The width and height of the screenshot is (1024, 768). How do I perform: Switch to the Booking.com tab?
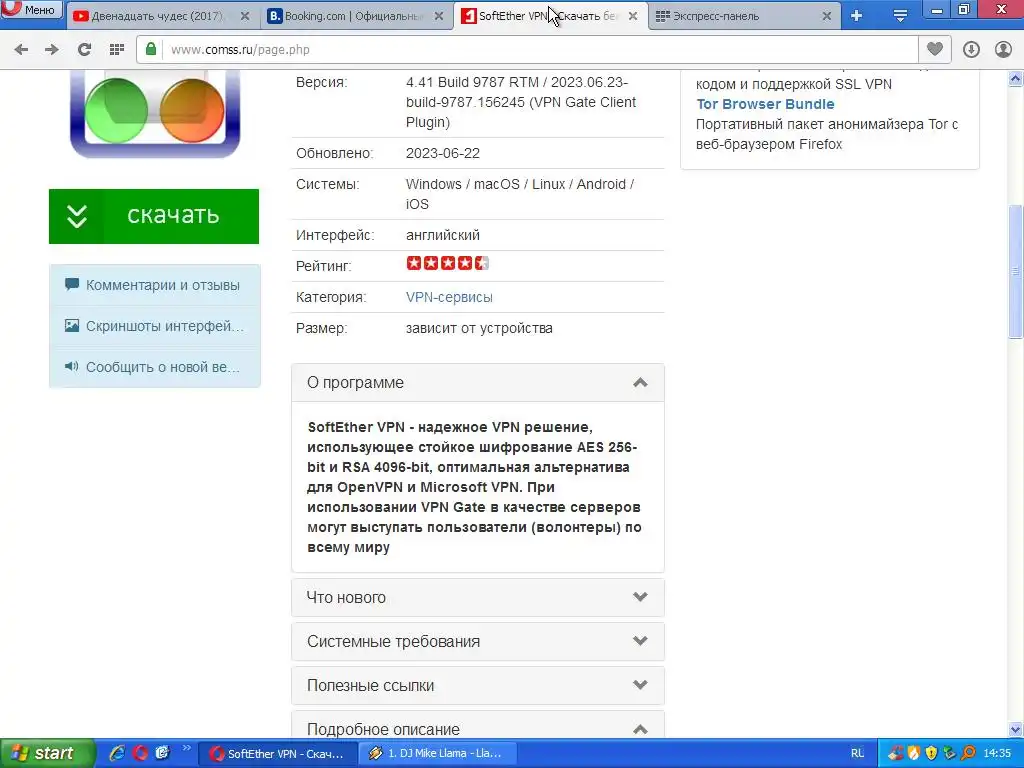[x=355, y=16]
